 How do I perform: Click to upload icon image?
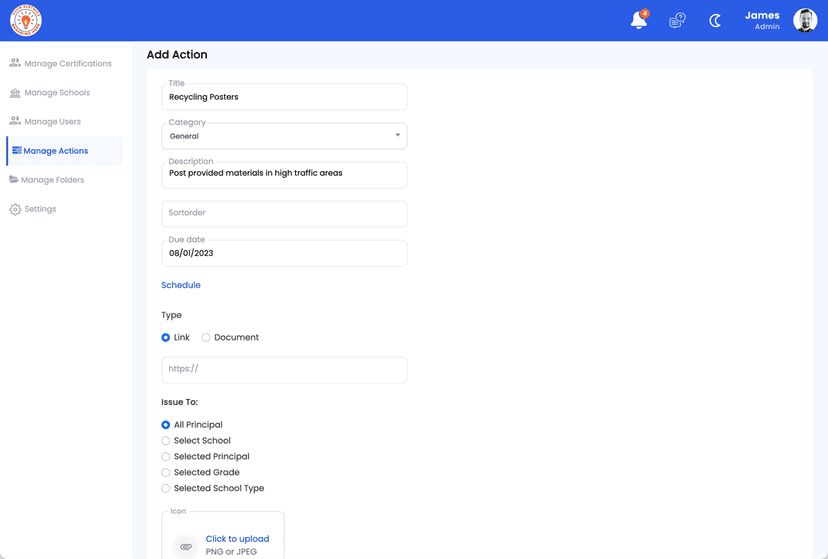237,538
